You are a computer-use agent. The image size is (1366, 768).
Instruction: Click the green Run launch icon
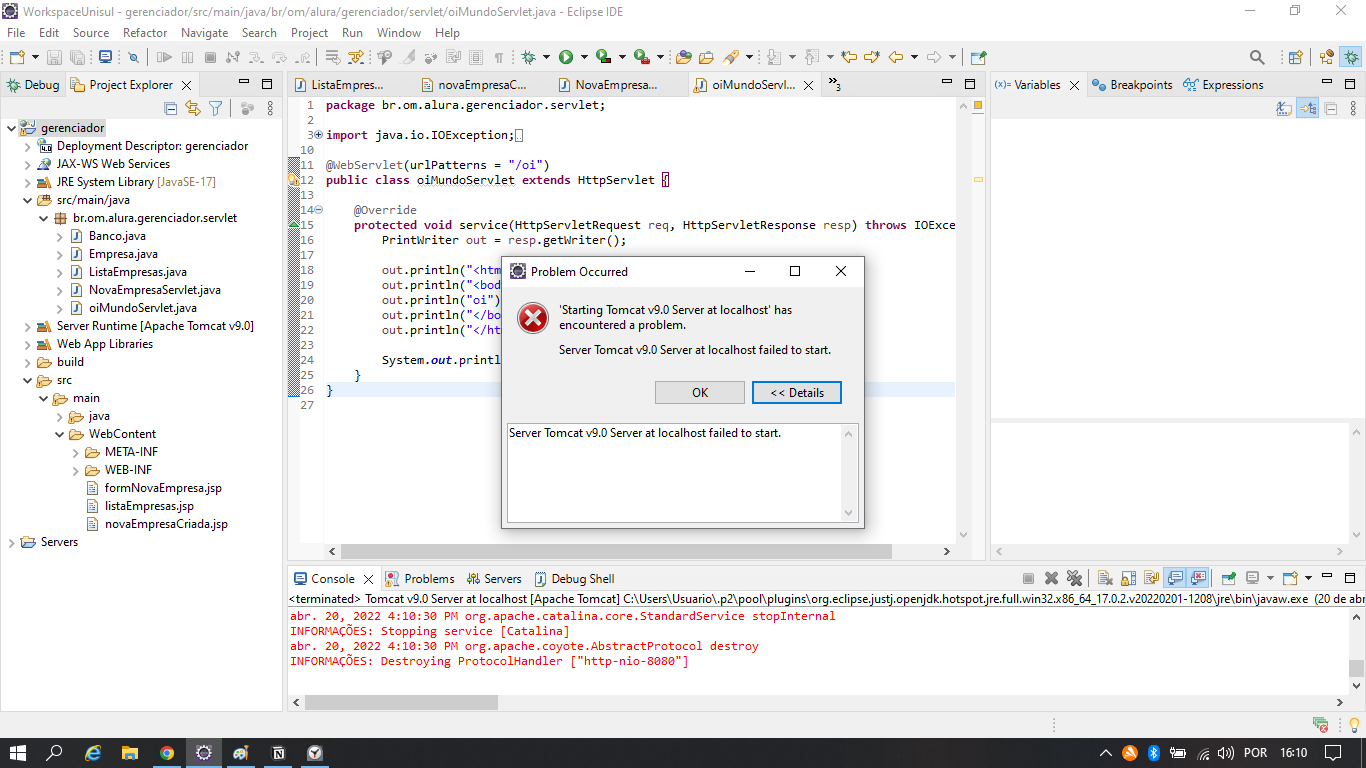click(566, 57)
